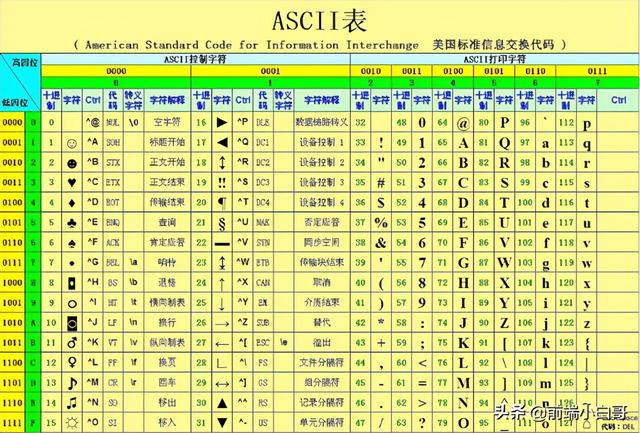Select the downward arrow for decimal 25
Screen dimensions: 640x433
pyautogui.click(x=222, y=304)
